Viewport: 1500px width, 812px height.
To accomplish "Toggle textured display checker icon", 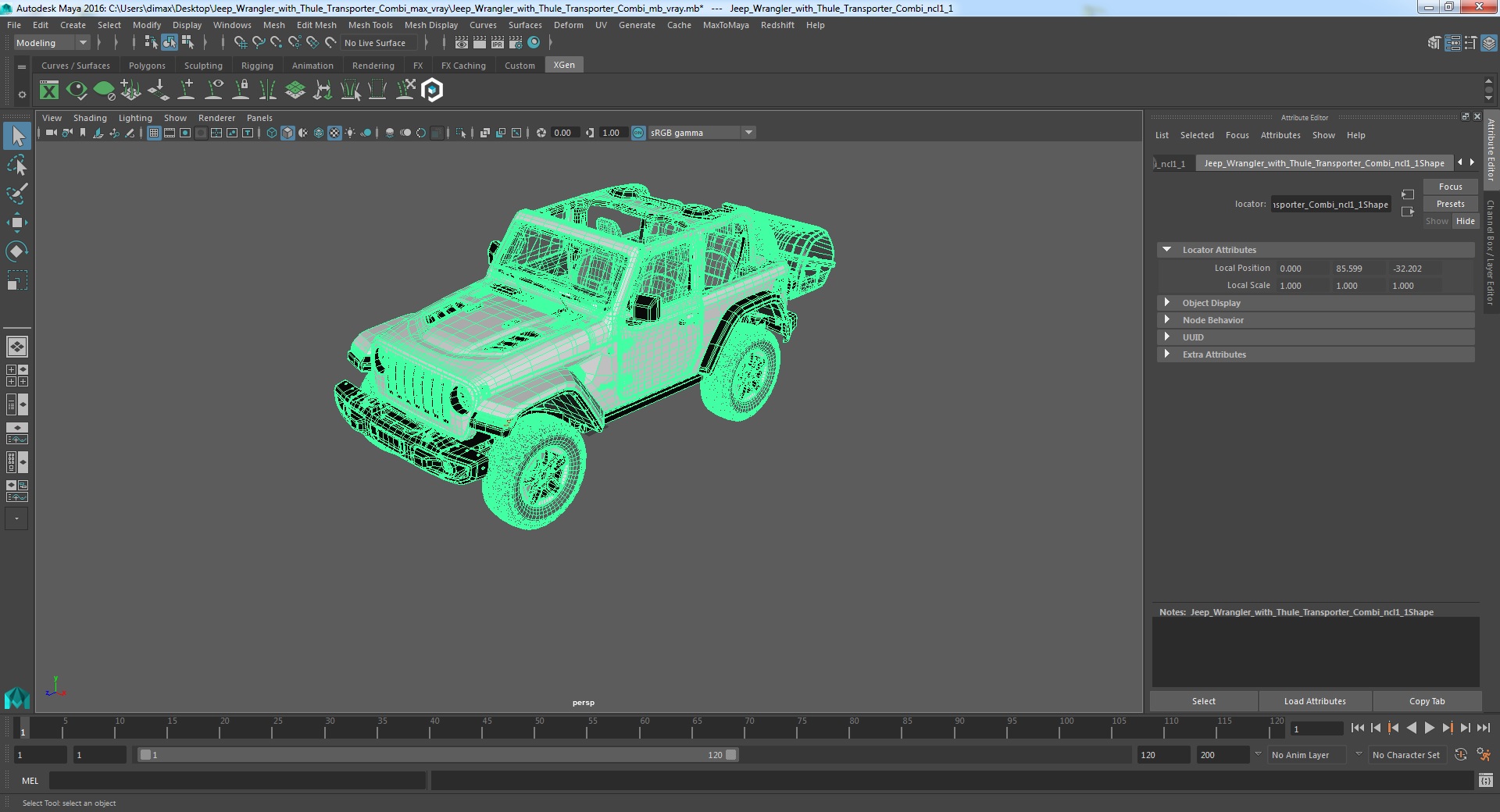I will click(x=334, y=133).
